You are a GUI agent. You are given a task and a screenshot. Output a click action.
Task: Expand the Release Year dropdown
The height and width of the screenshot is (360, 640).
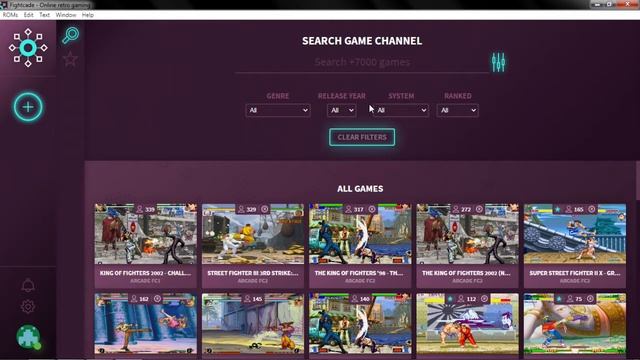point(342,110)
